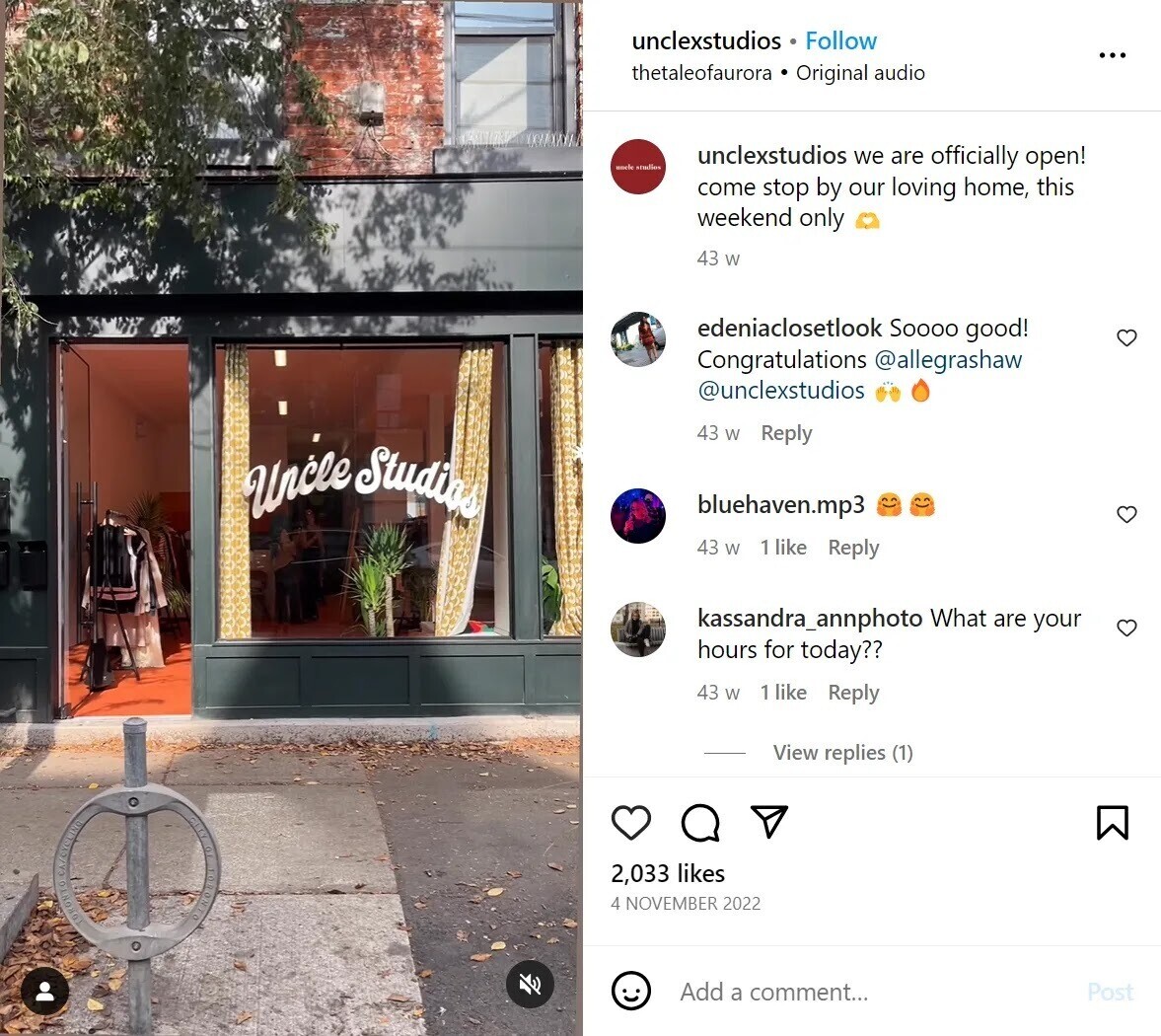Reply to bluehaven.mp3's comment

pos(853,548)
